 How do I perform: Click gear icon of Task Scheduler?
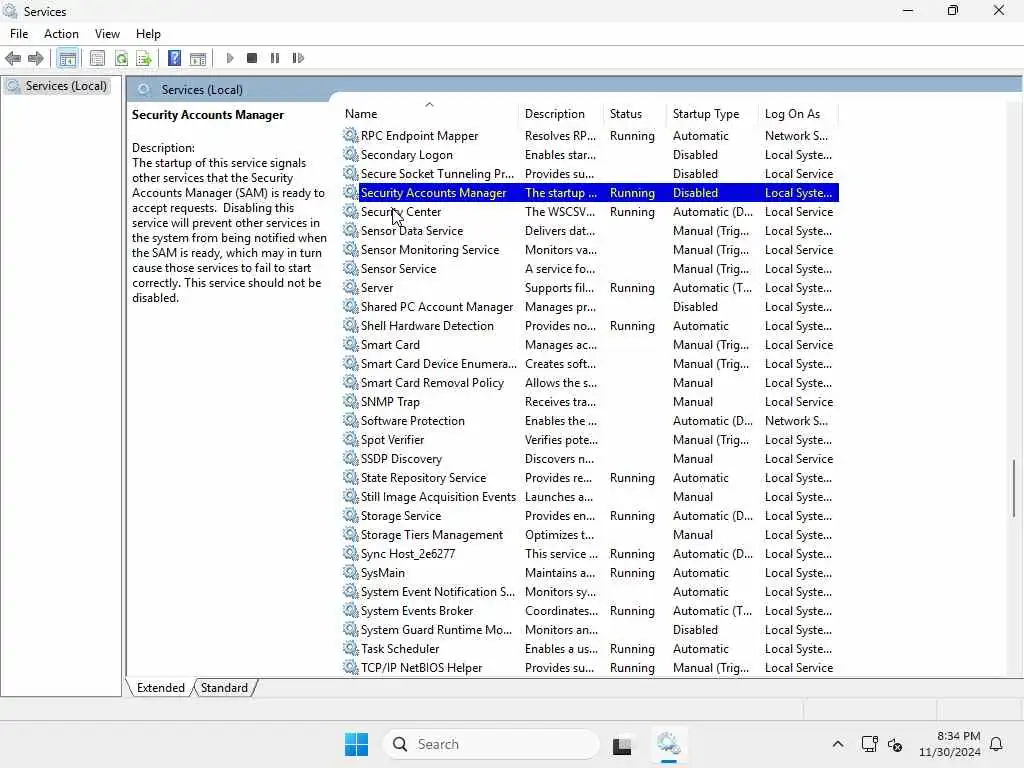pyautogui.click(x=351, y=648)
